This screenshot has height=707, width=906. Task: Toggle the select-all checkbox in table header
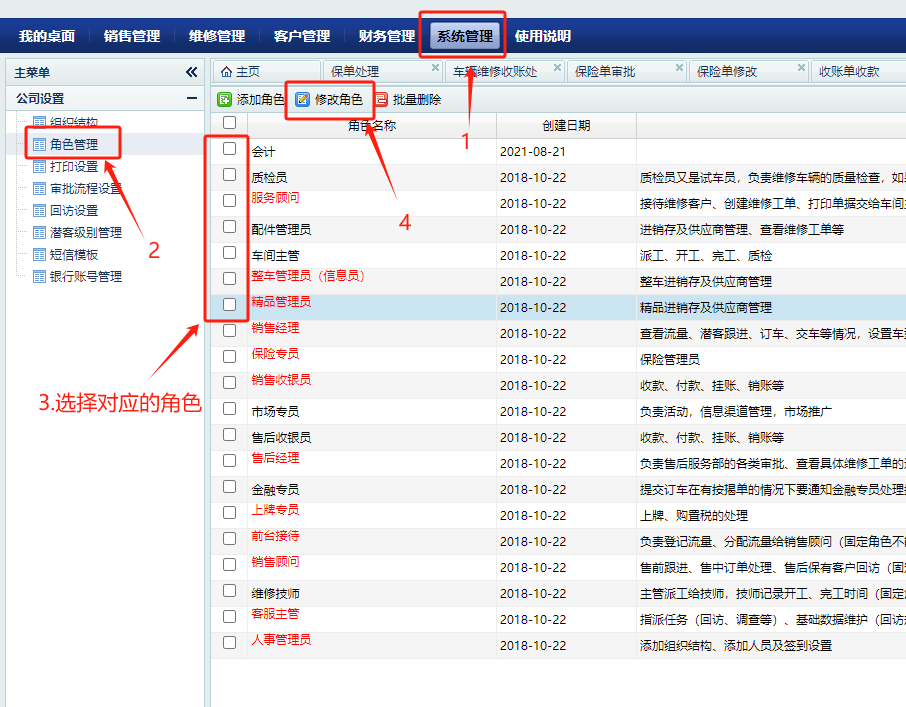pos(230,123)
